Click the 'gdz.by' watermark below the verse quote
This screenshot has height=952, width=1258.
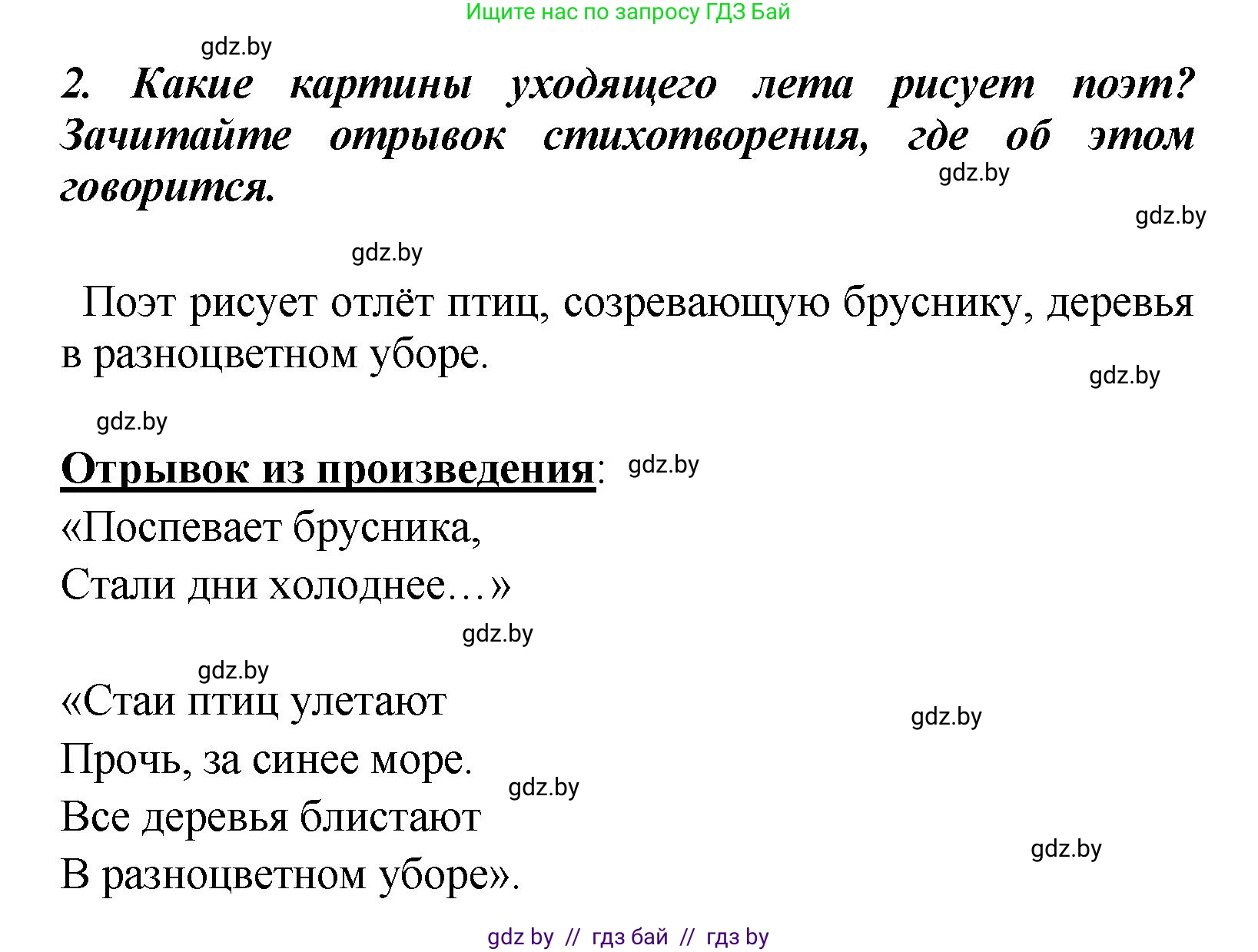click(498, 635)
